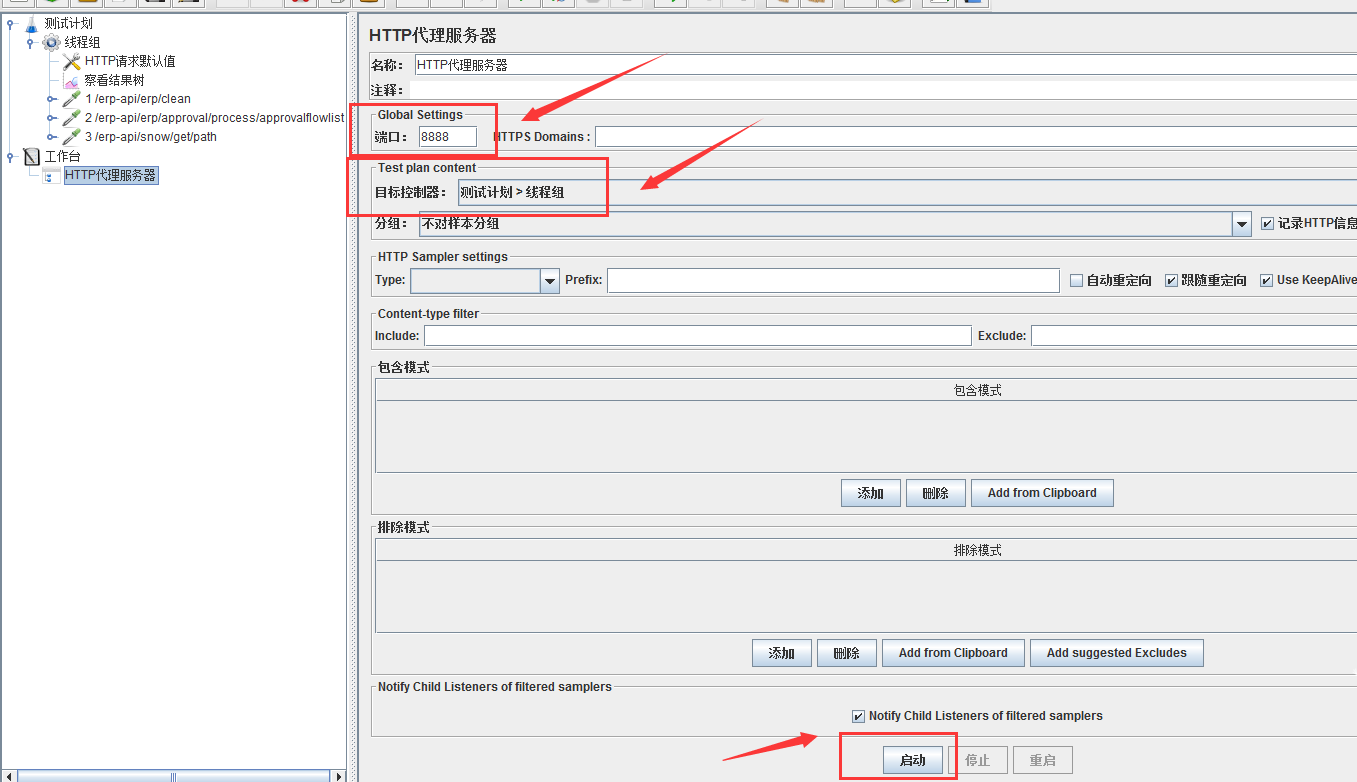Click Add from Clipboard under 排除模式

click(x=953, y=653)
